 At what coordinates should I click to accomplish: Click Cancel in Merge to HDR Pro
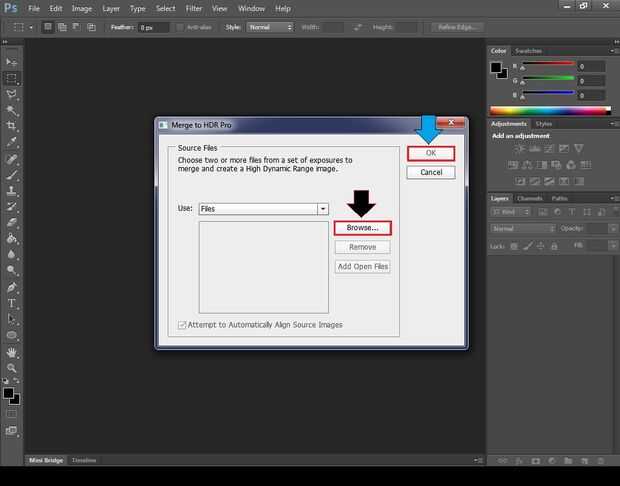tap(431, 172)
